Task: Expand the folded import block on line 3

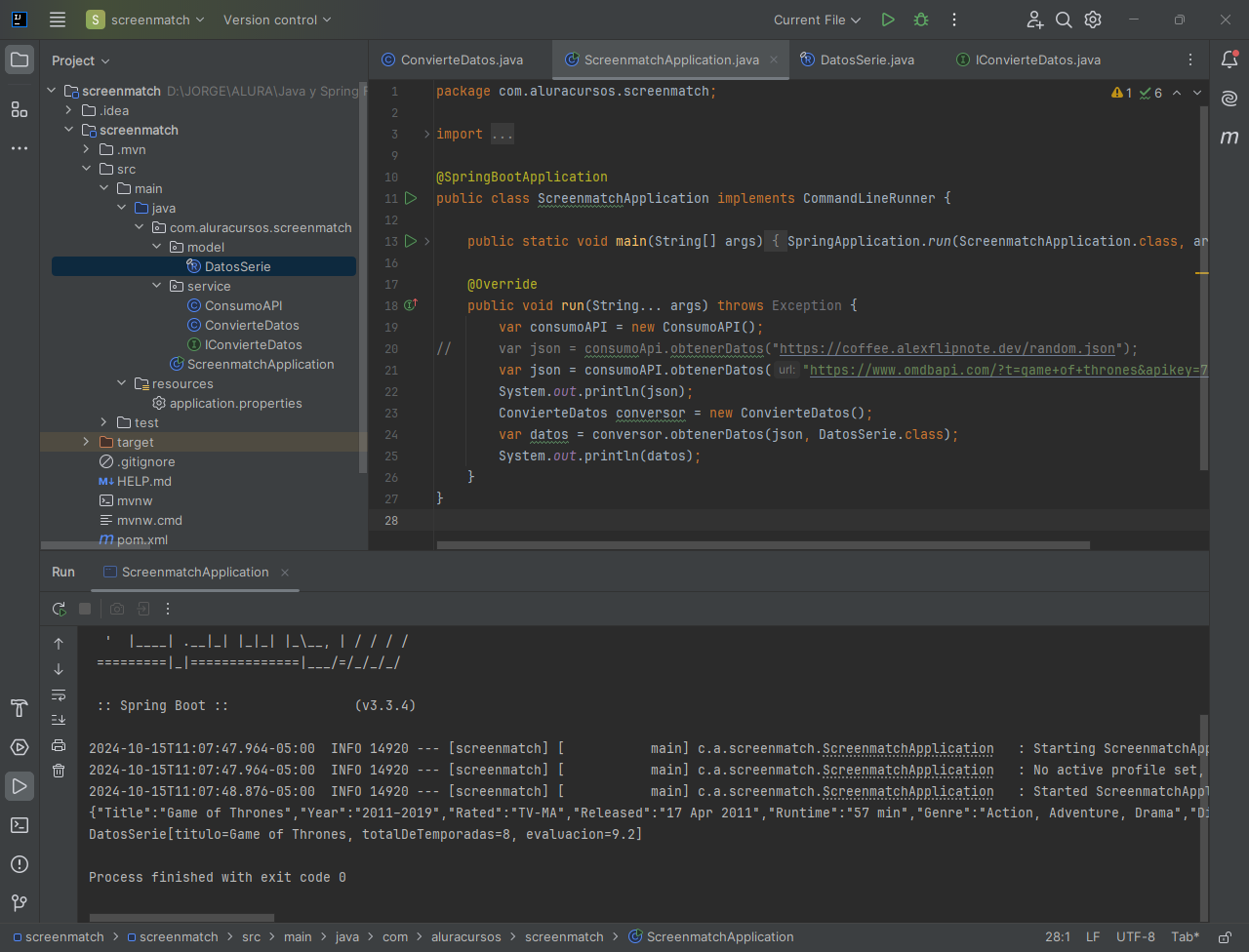Action: [427, 134]
